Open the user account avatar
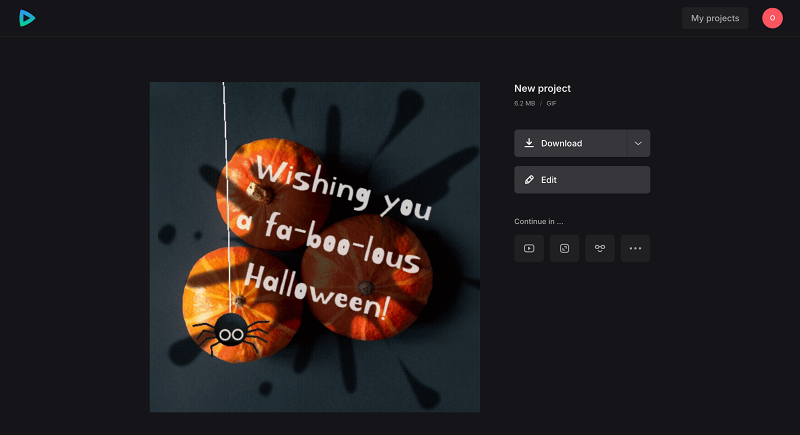This screenshot has height=435, width=800. pos(772,18)
